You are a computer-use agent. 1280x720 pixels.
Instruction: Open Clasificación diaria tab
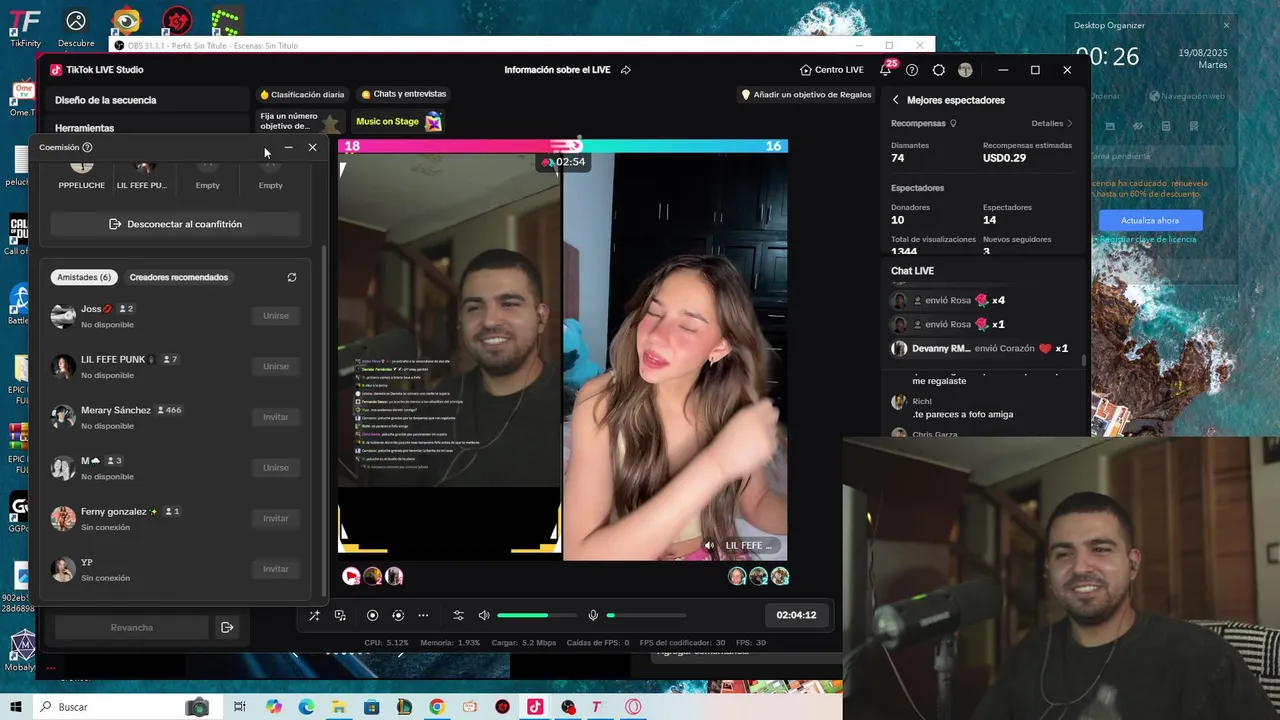(x=302, y=94)
